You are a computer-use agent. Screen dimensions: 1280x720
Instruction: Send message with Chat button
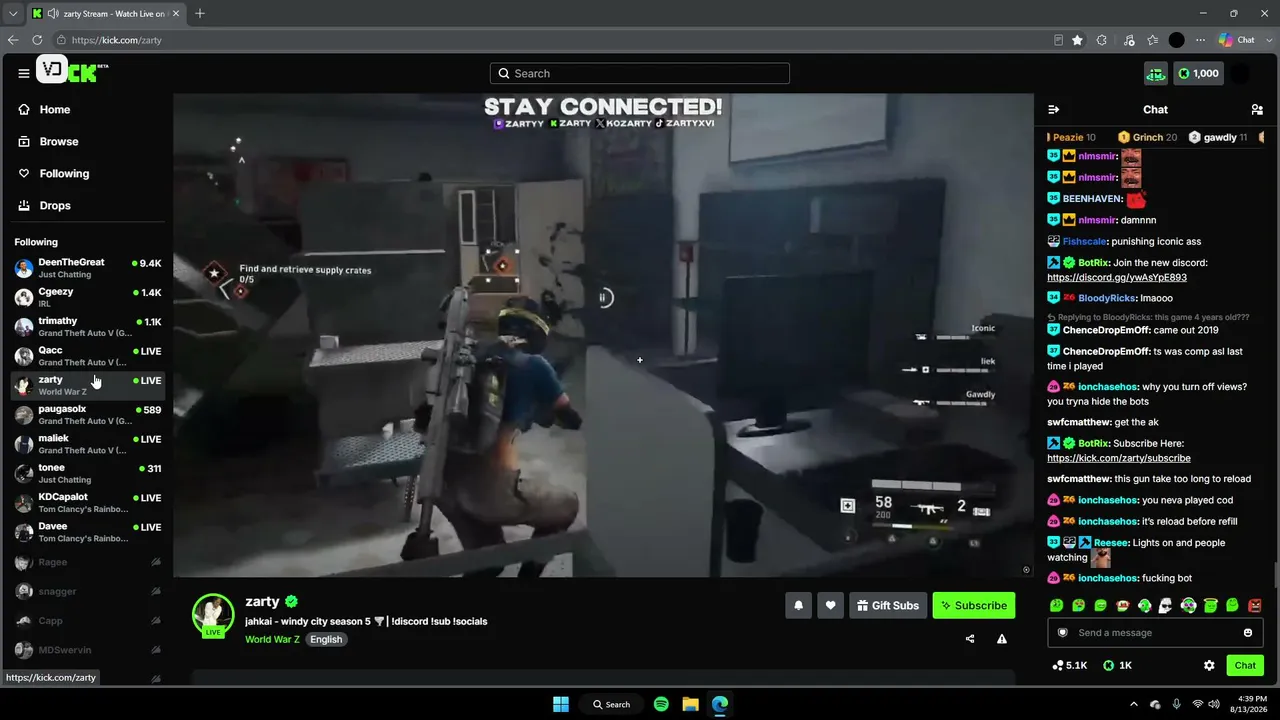coord(1245,665)
